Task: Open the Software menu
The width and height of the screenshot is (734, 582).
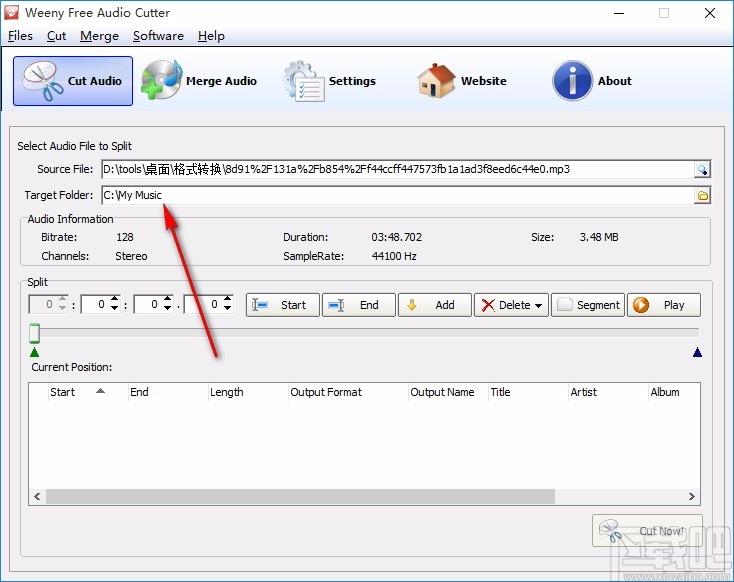Action: (158, 36)
